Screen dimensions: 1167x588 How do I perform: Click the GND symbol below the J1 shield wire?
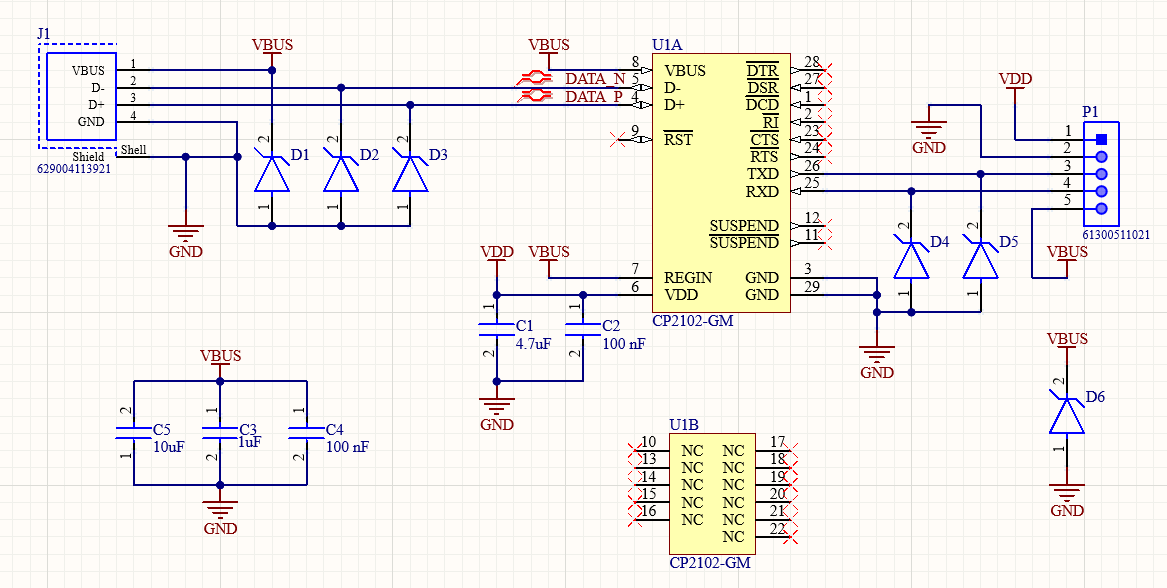184,232
